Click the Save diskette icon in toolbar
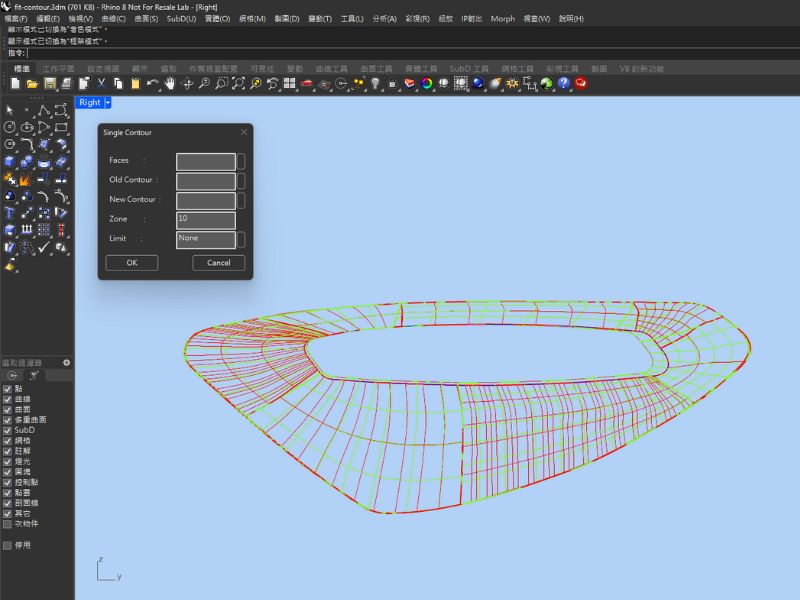The height and width of the screenshot is (600, 800). tap(49, 84)
